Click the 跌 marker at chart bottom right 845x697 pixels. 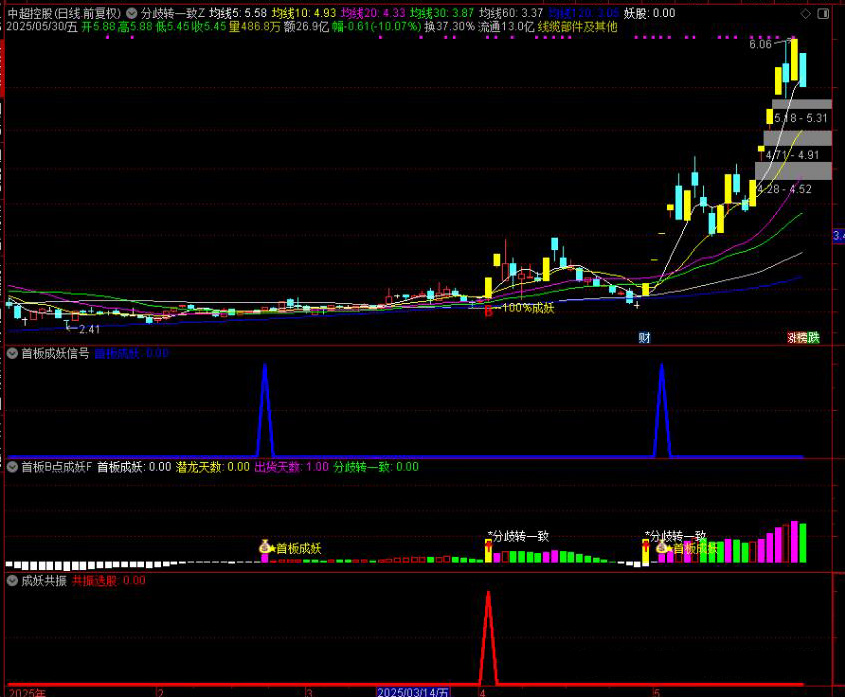[x=814, y=338]
